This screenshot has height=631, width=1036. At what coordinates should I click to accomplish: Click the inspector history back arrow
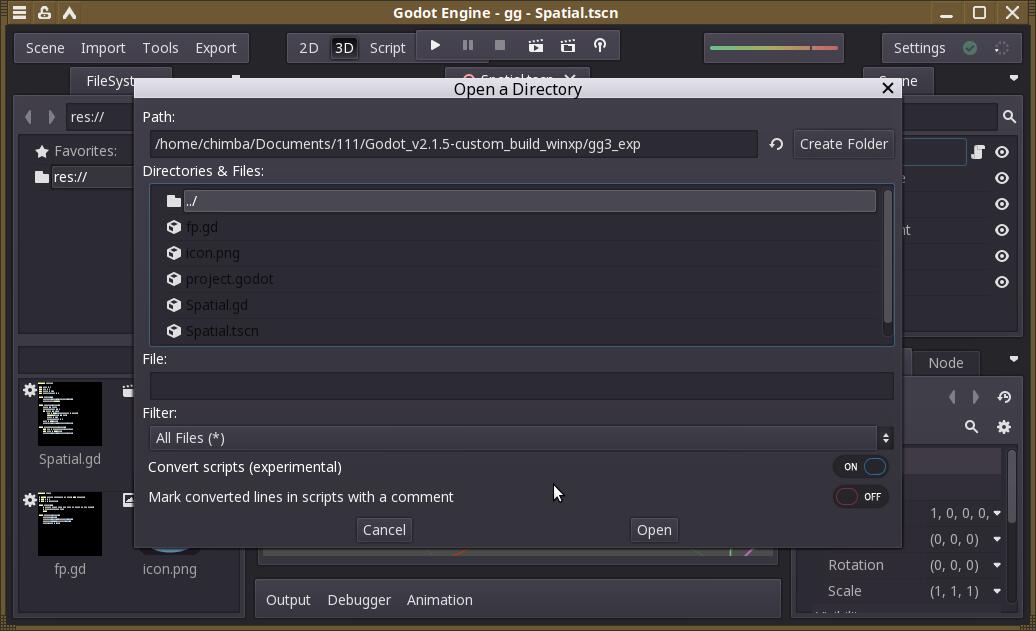pyautogui.click(x=952, y=397)
